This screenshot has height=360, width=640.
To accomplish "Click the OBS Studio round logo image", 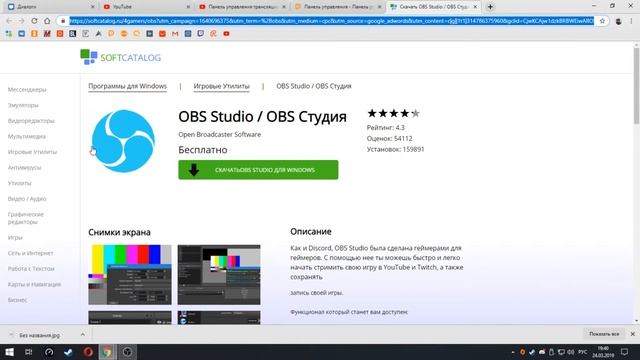I will click(x=123, y=141).
